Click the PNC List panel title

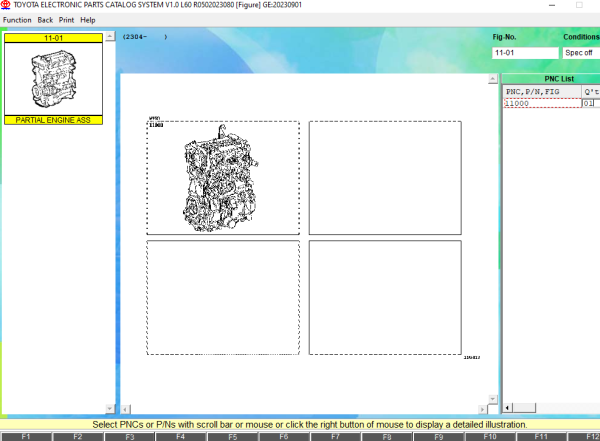[559, 79]
